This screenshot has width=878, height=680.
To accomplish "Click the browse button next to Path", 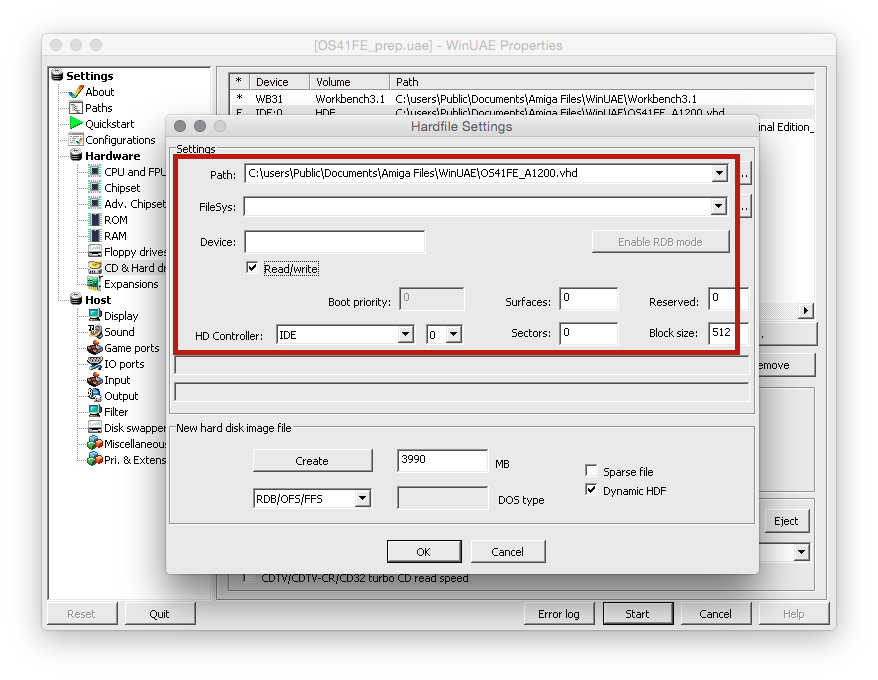I will click(744, 174).
